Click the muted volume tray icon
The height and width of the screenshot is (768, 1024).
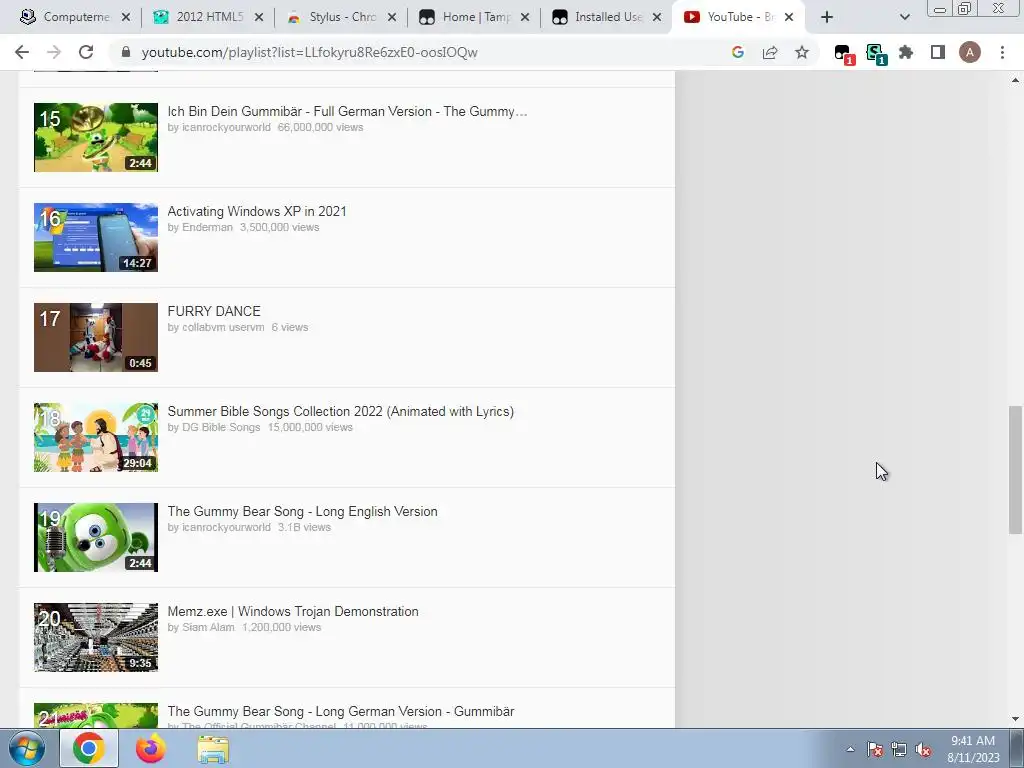click(923, 749)
